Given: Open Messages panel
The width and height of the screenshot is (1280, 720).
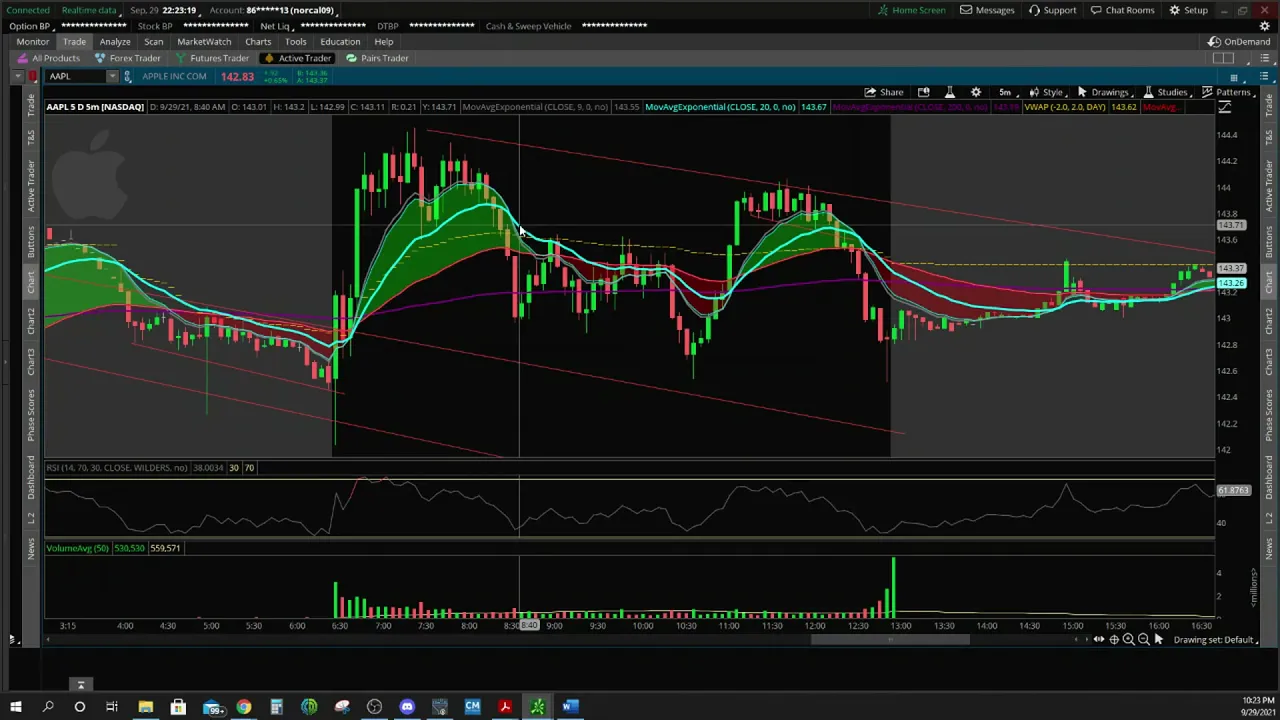Looking at the screenshot, I should click(x=987, y=10).
